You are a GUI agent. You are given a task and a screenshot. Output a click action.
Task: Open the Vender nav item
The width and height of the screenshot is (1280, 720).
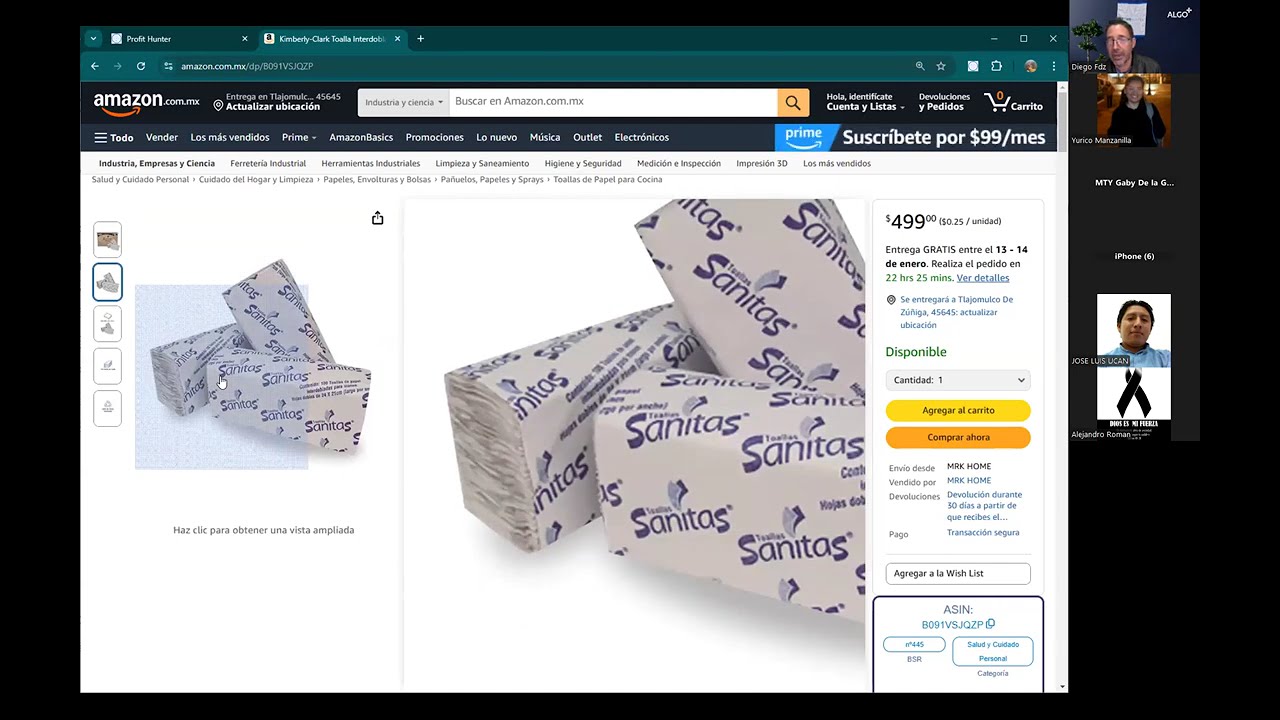coord(161,138)
